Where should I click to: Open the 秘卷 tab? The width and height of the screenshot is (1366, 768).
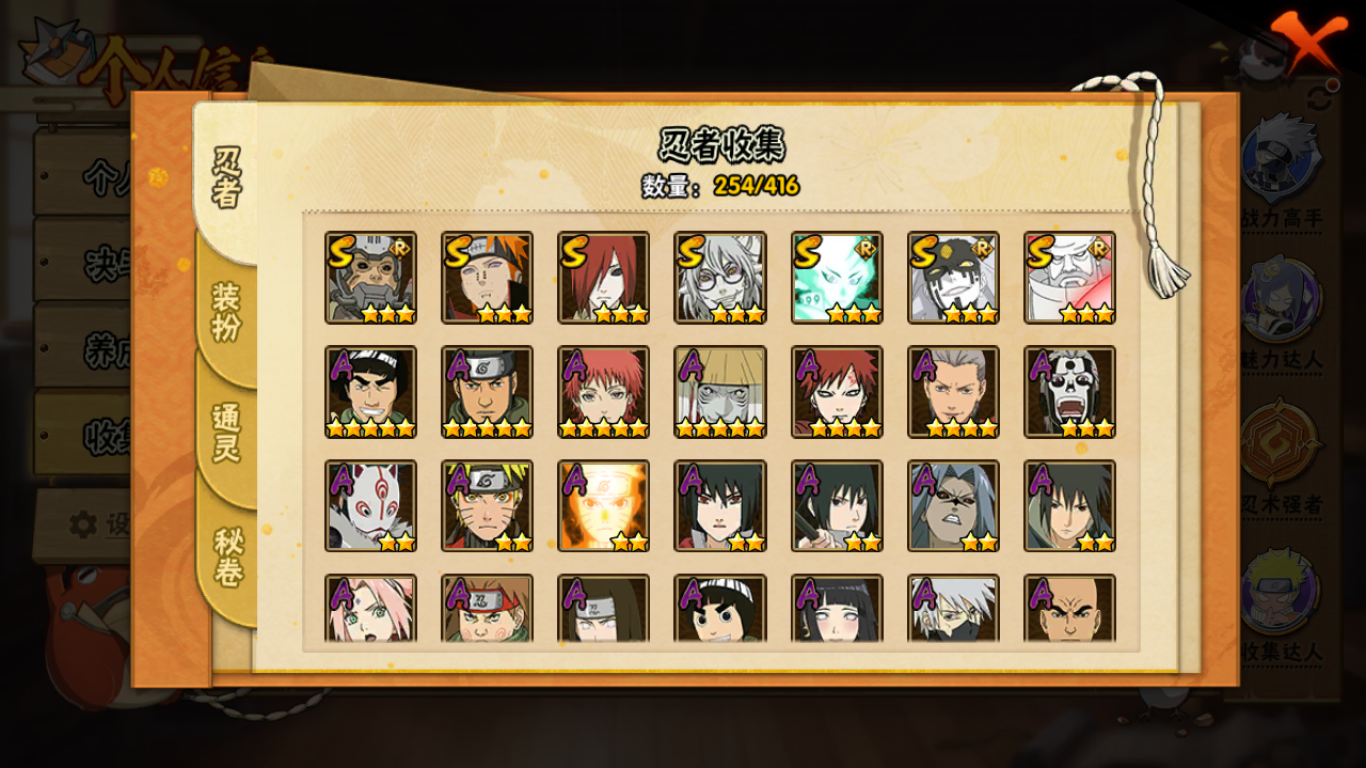[x=228, y=558]
